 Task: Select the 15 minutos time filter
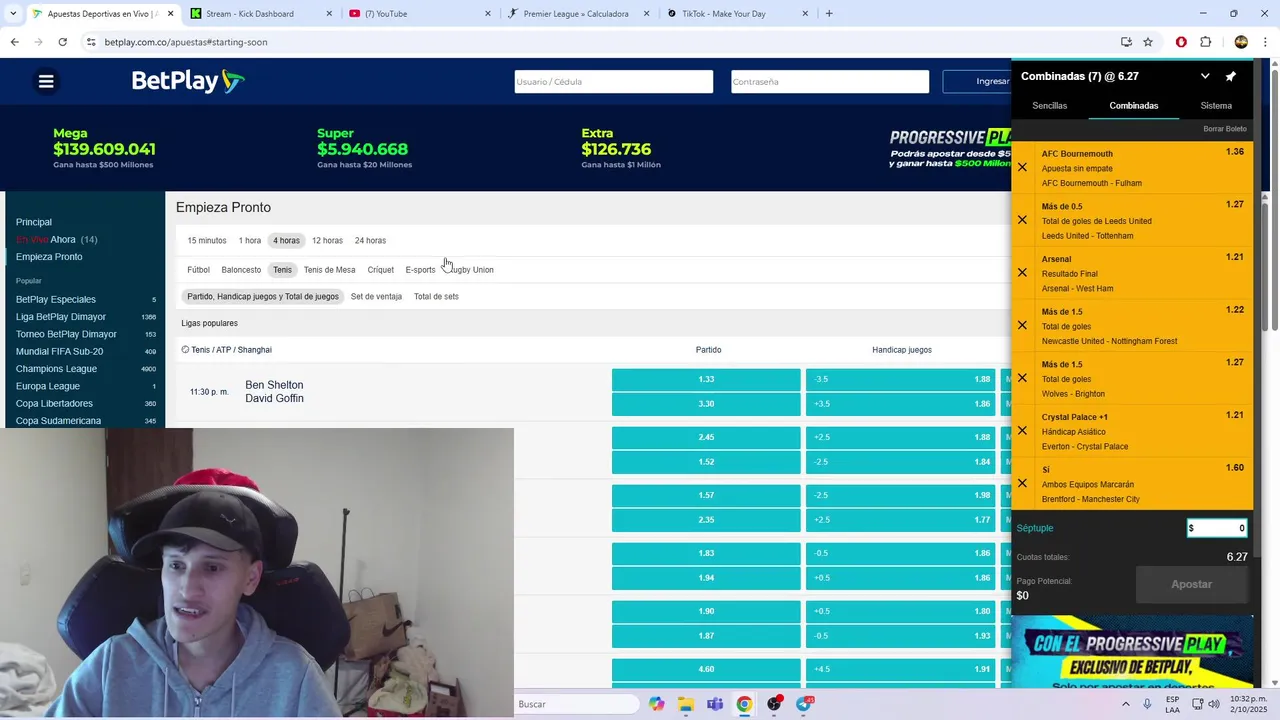[x=207, y=241]
